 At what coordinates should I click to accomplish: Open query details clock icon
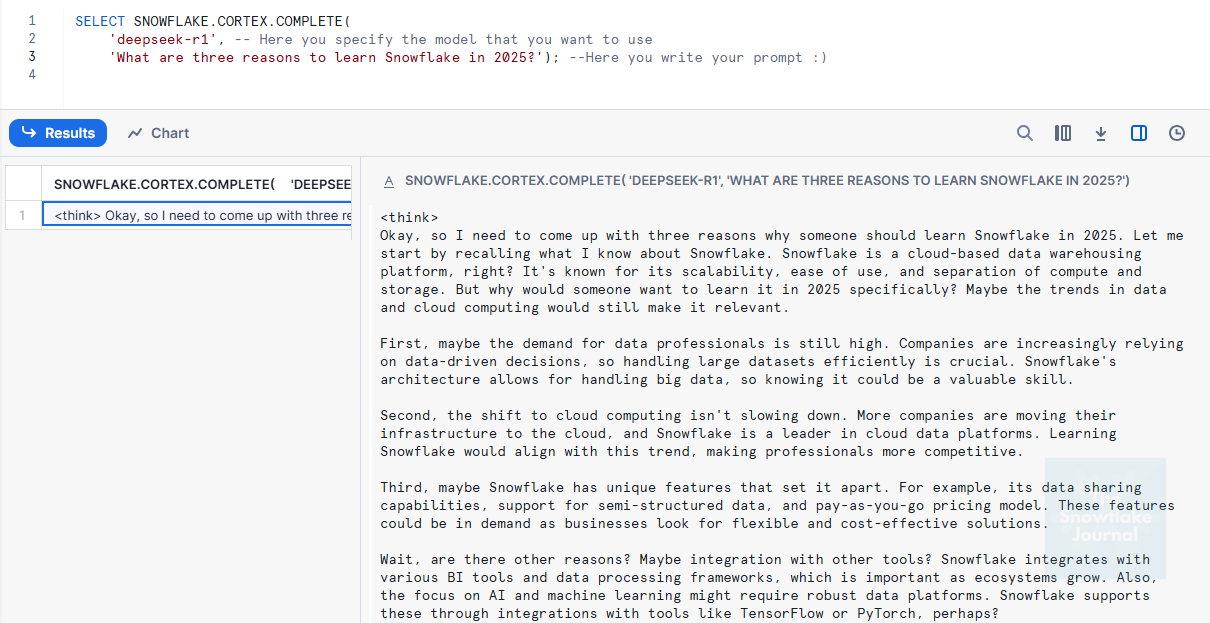[1177, 133]
